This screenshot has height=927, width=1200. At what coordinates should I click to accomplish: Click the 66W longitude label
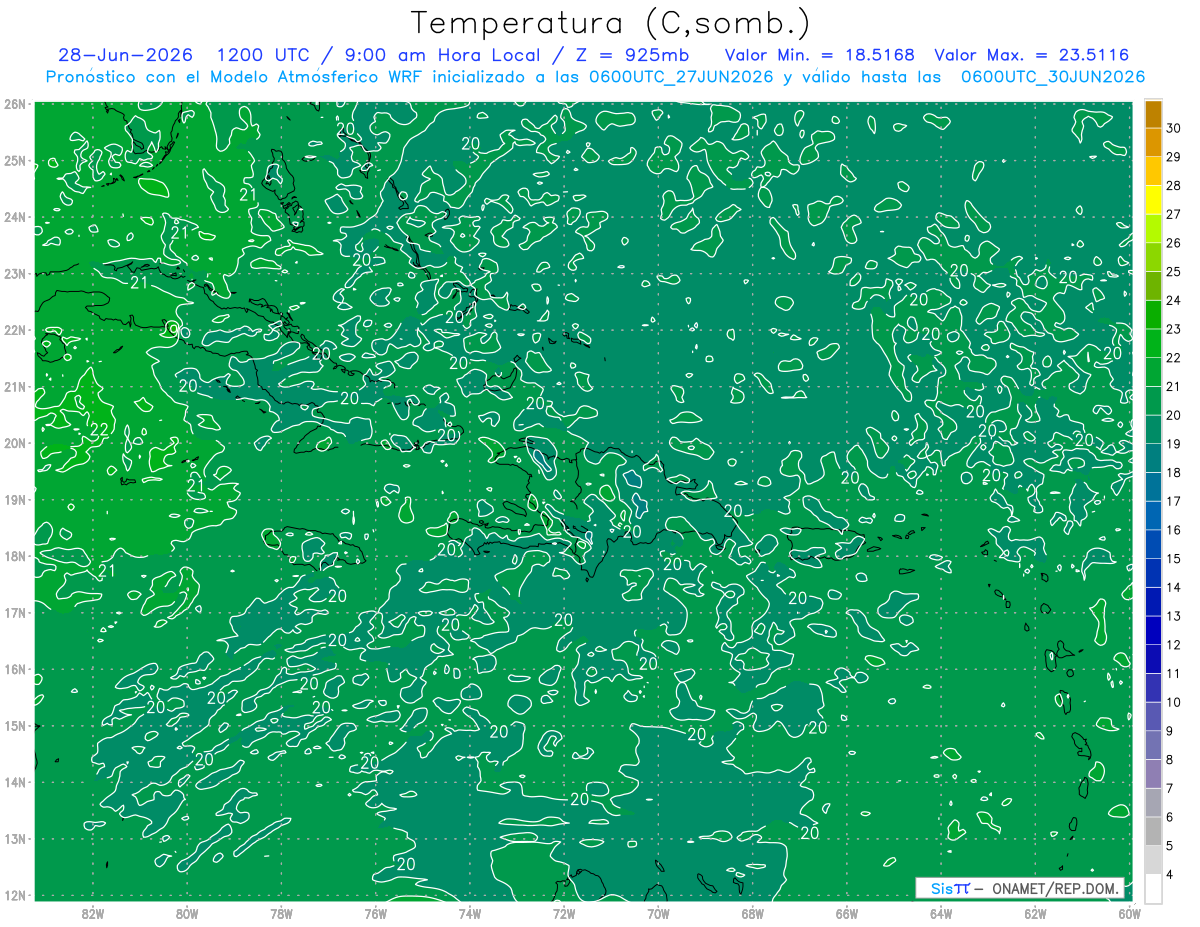(x=847, y=913)
